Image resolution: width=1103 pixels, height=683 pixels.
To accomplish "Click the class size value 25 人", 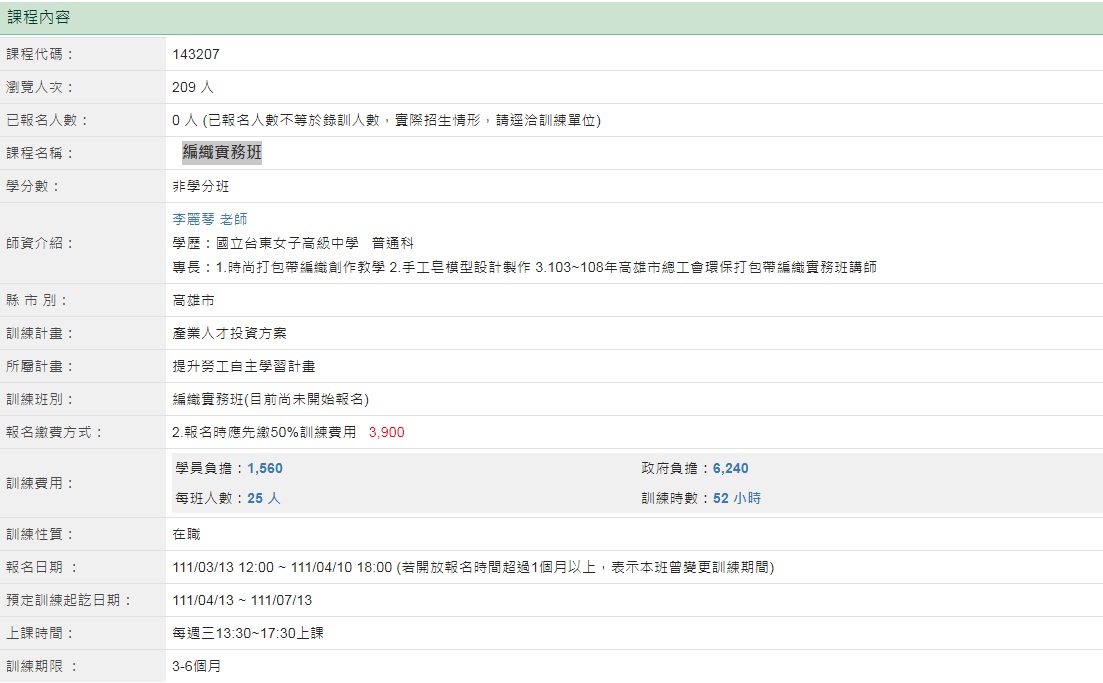I will [264, 498].
